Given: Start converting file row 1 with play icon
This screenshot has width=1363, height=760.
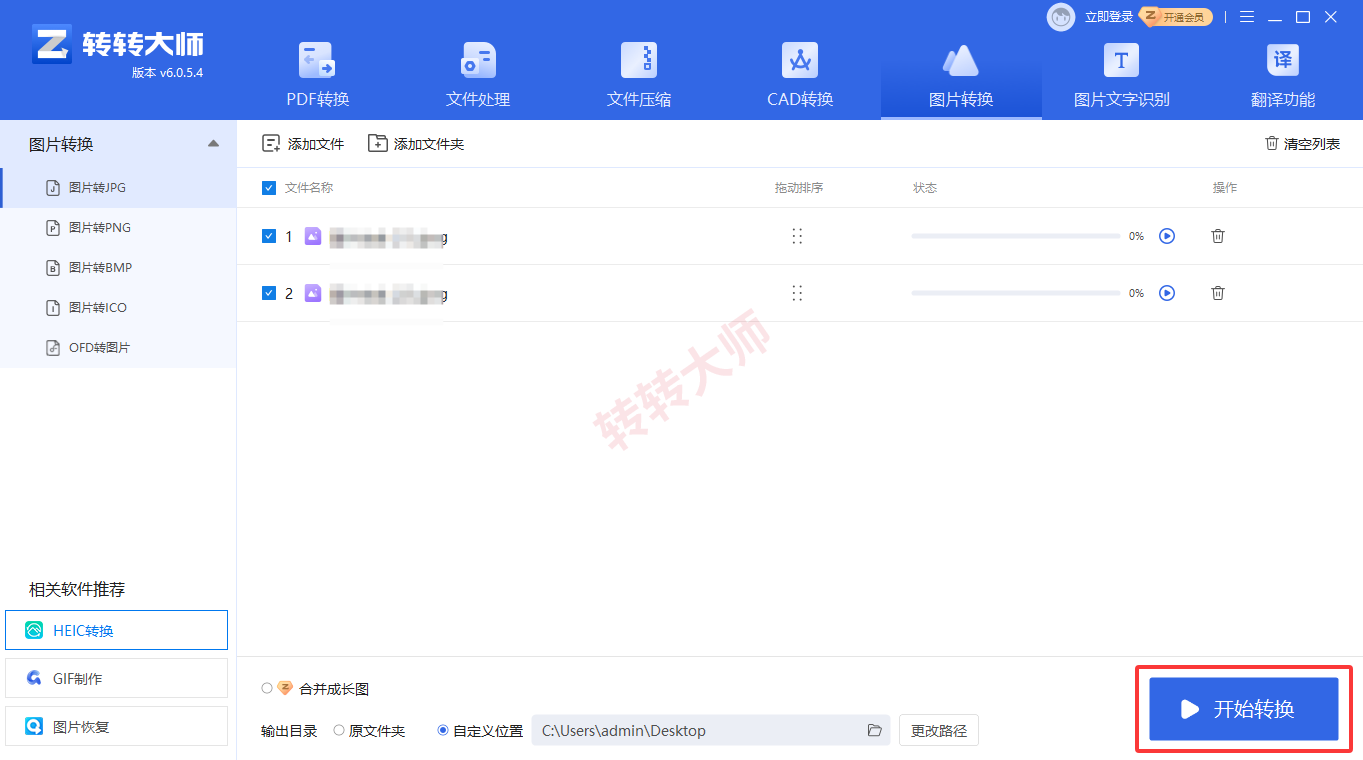Looking at the screenshot, I should click(x=1167, y=236).
